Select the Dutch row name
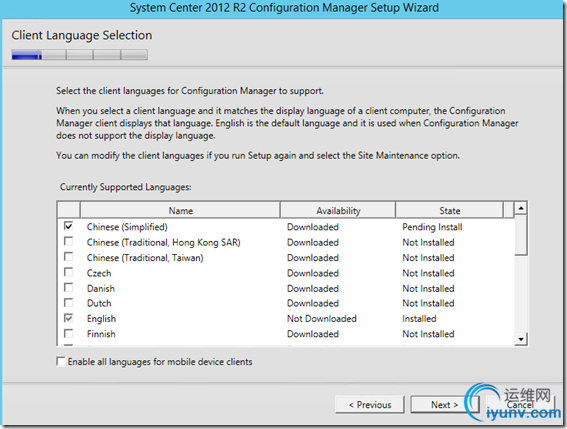 click(99, 303)
